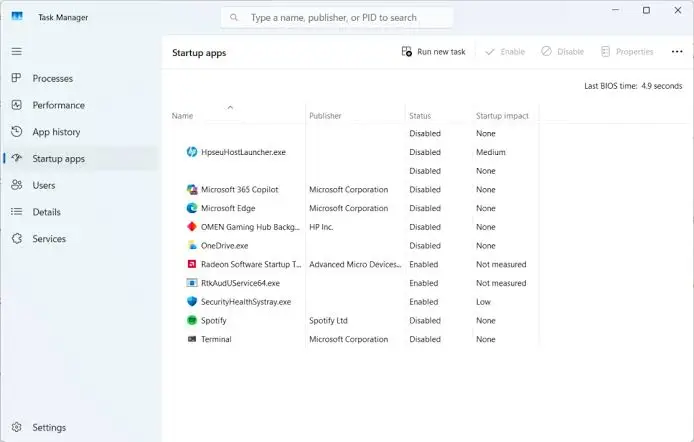Sort by the Status column header
The height and width of the screenshot is (442, 694).
pos(420,116)
